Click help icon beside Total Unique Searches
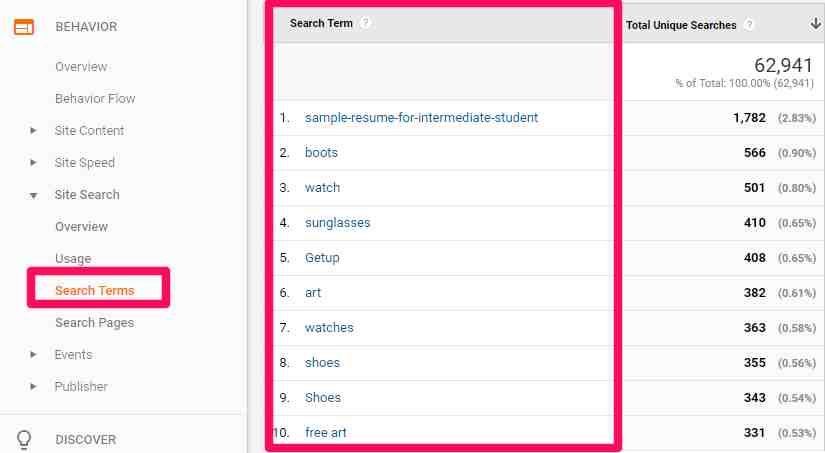Screen dimensions: 825x453 pos(750,25)
